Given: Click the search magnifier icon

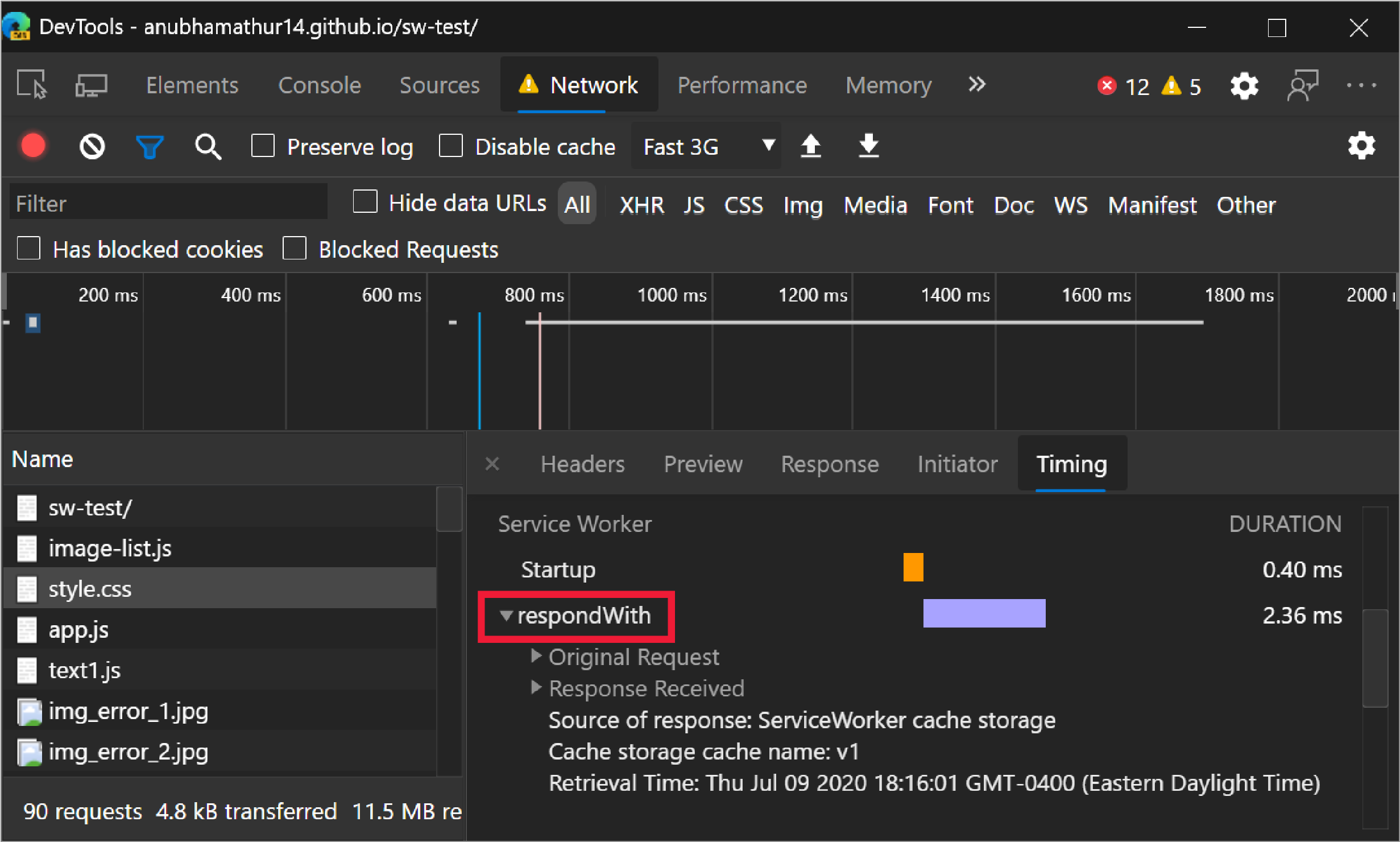Looking at the screenshot, I should pyautogui.click(x=204, y=147).
